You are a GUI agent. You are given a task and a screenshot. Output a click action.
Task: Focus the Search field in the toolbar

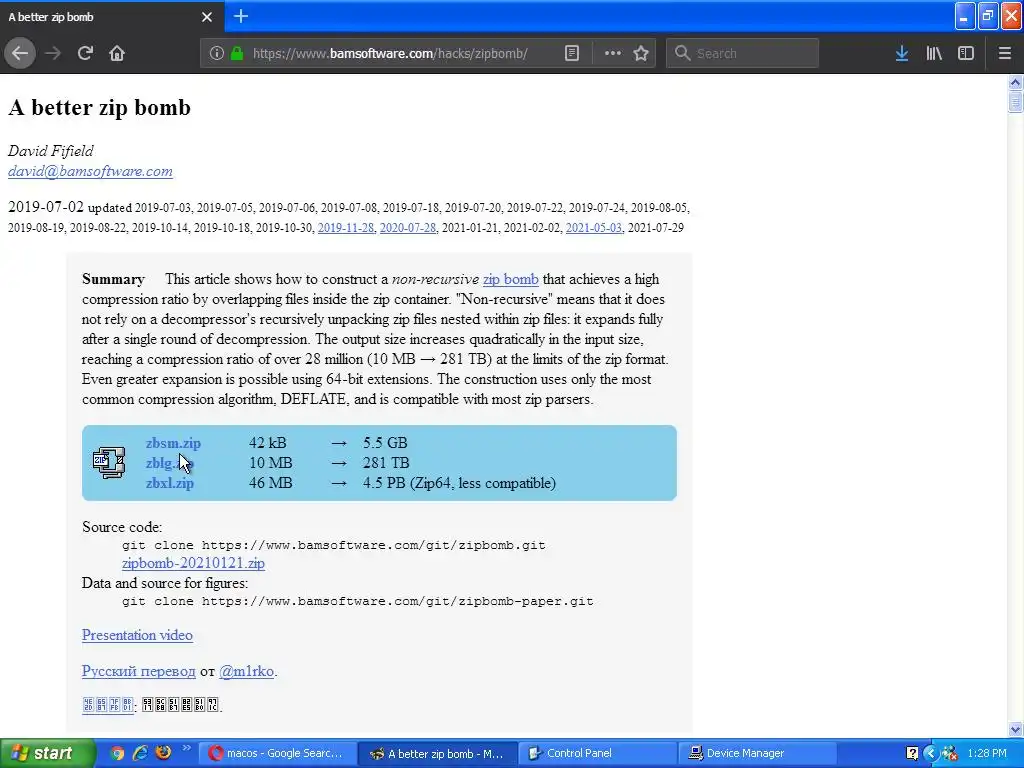pyautogui.click(x=742, y=53)
